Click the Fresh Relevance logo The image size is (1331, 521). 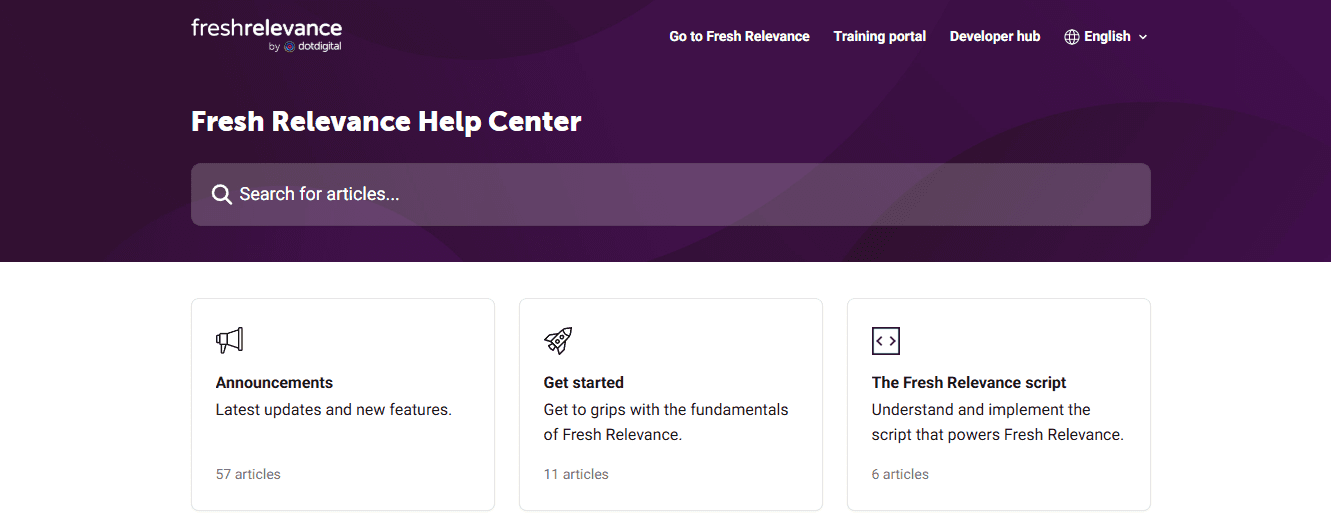pos(266,34)
